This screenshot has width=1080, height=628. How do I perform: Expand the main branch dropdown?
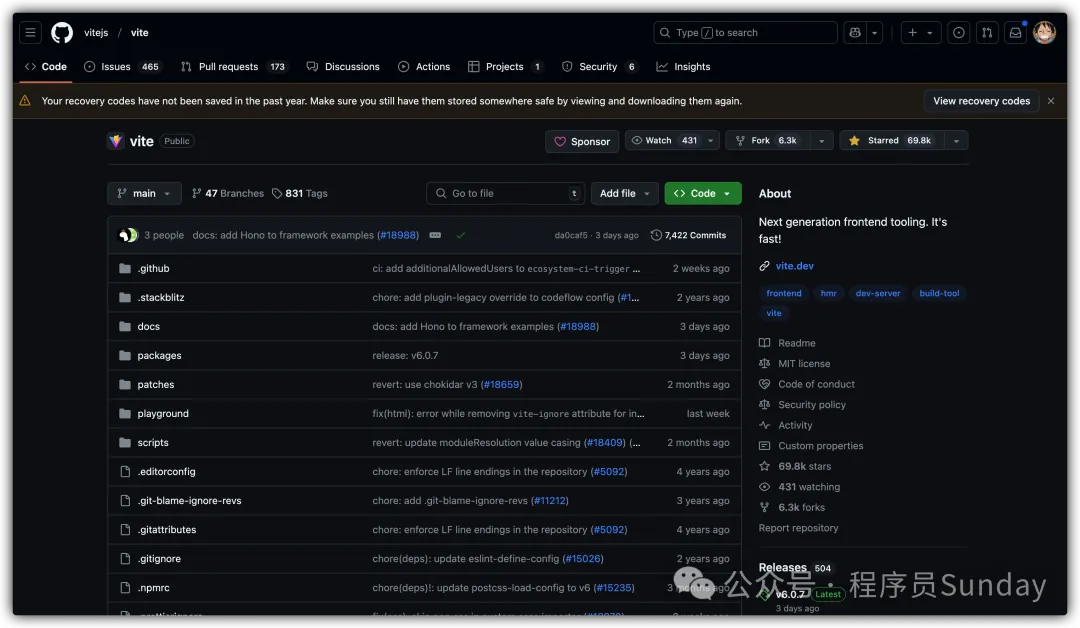point(144,194)
